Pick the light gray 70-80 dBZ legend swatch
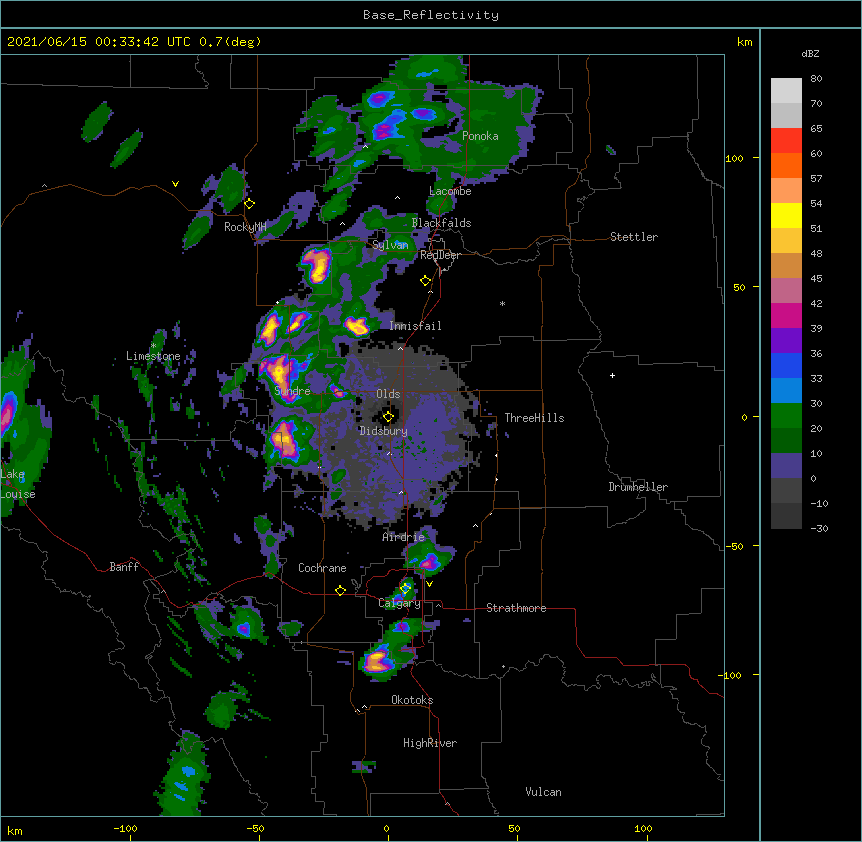 point(786,90)
